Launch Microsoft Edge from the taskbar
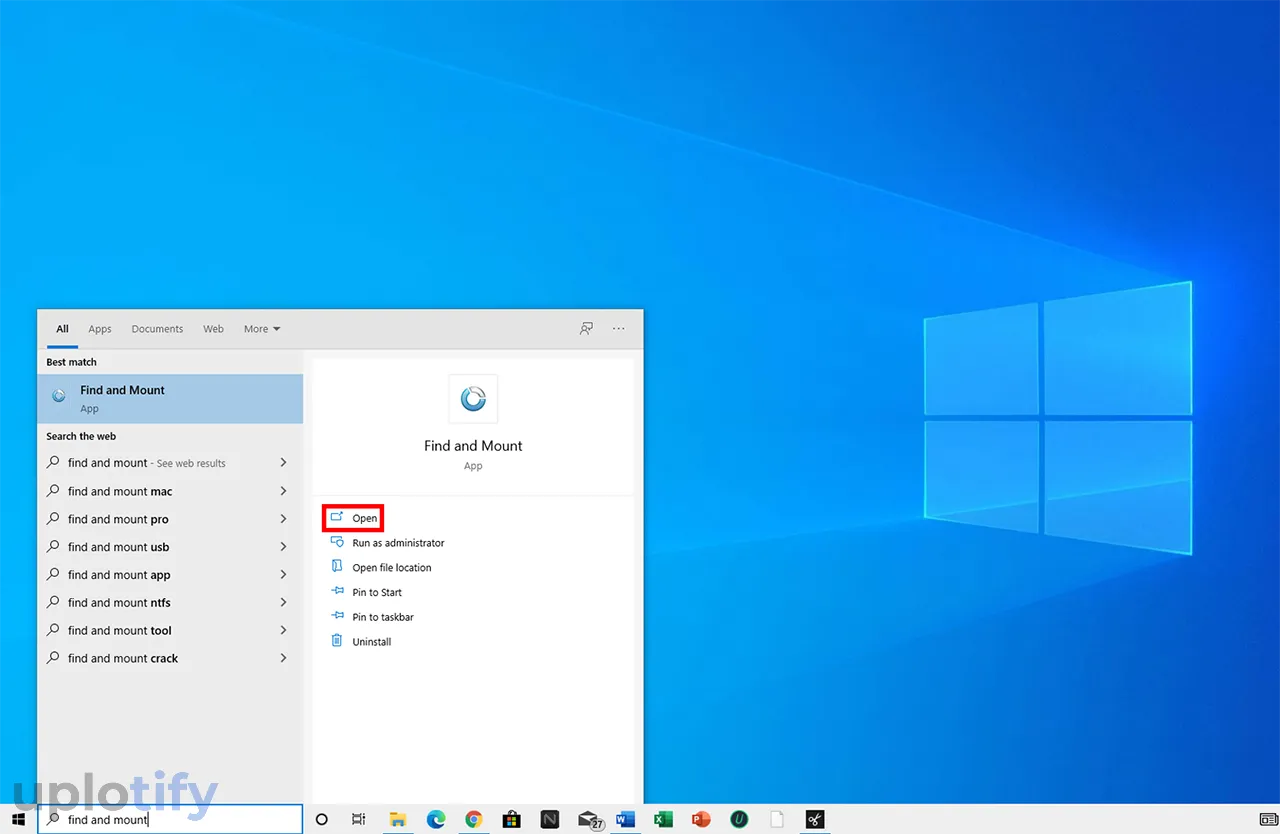 (436, 819)
